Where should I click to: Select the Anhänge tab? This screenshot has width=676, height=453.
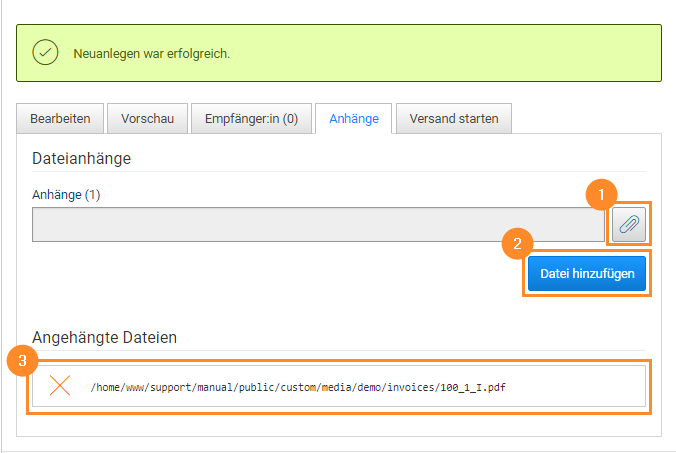(x=354, y=119)
